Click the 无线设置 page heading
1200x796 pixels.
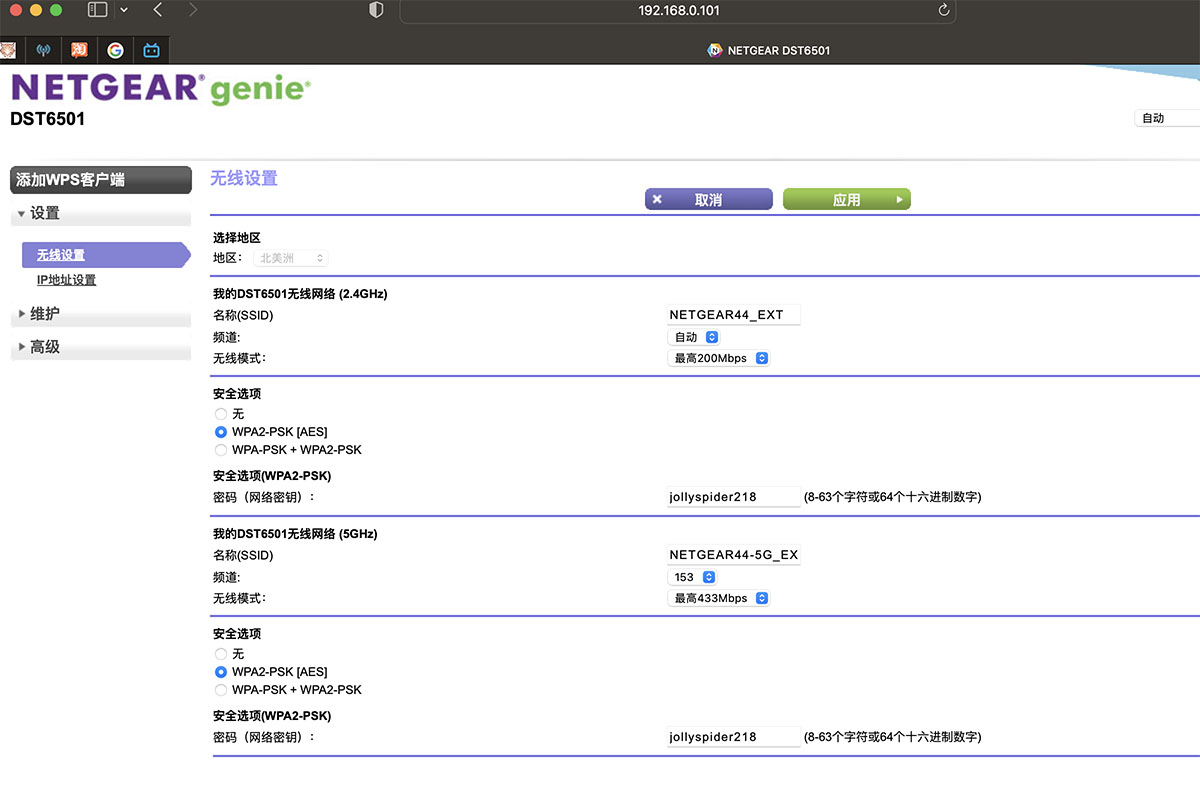coord(243,178)
